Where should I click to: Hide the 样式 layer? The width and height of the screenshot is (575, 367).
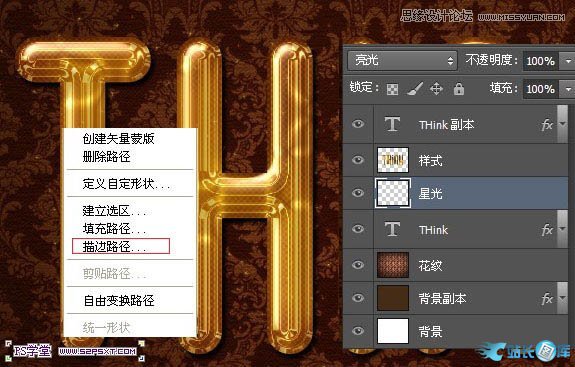(358, 160)
